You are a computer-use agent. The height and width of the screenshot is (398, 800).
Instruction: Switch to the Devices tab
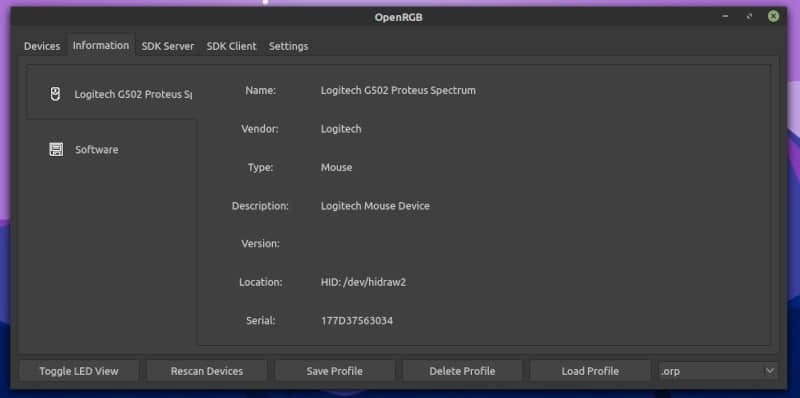point(42,46)
